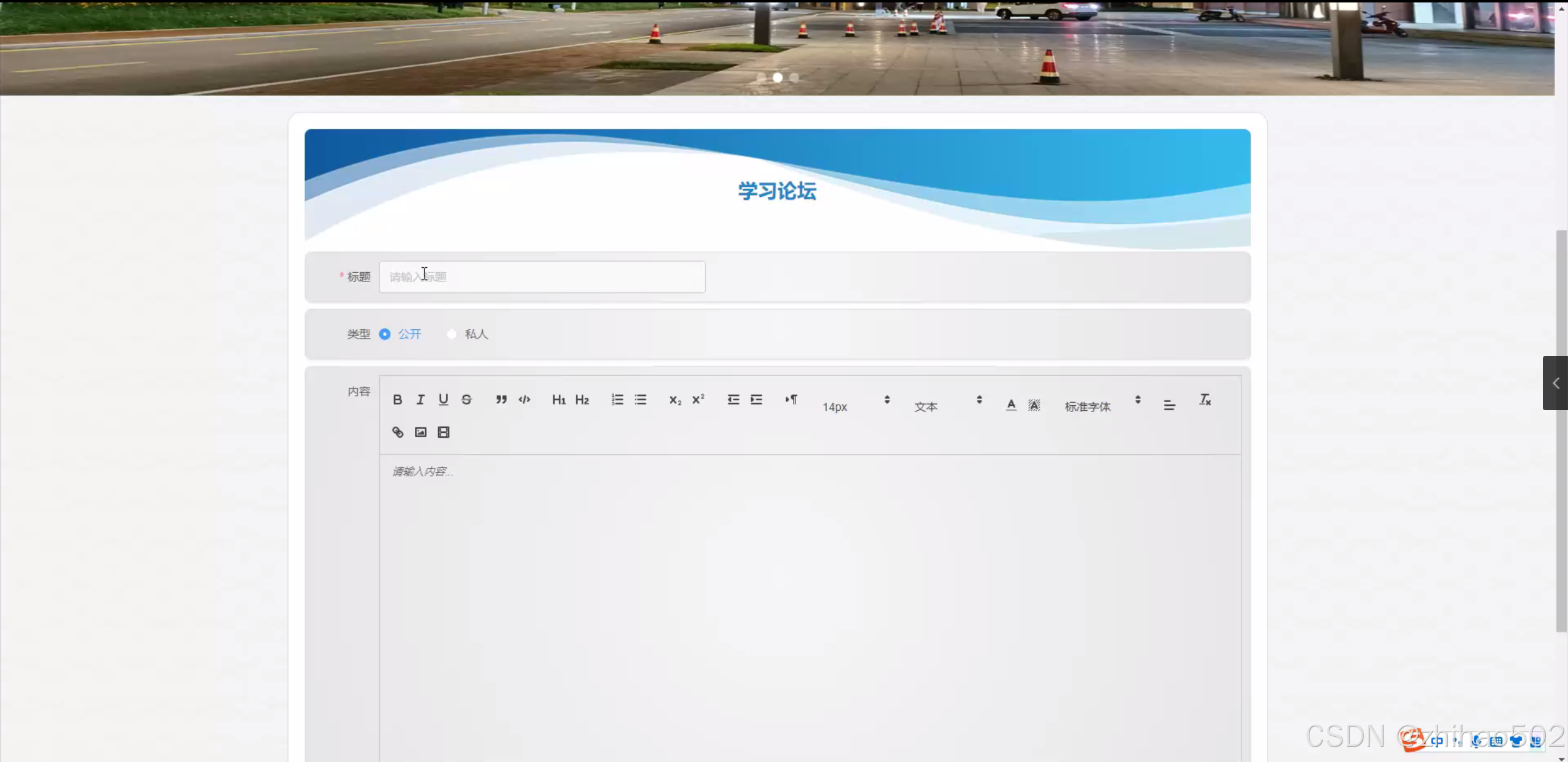Open the text alignment dropdown
The image size is (1568, 762).
(x=1170, y=405)
